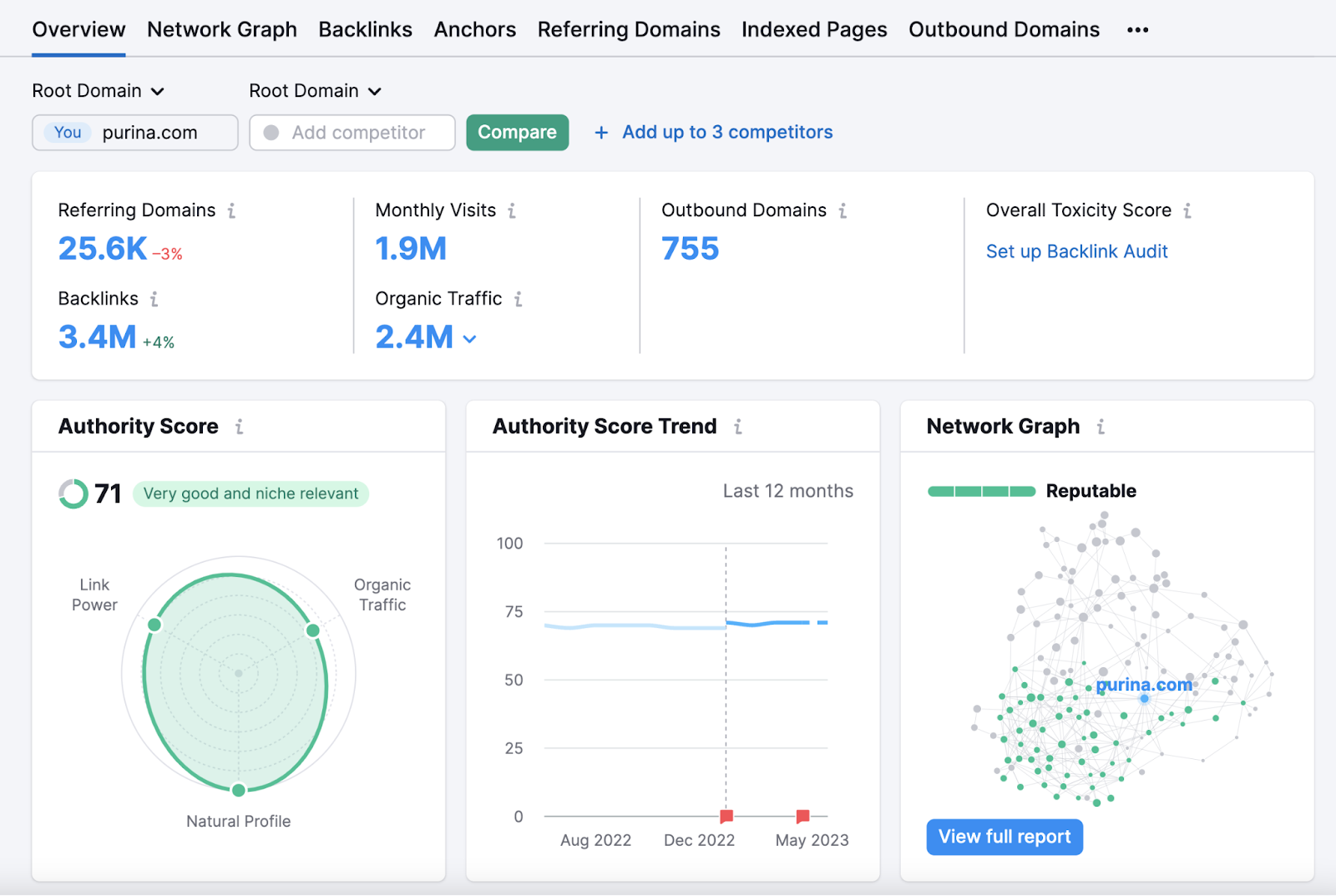Click the purina.com node in network graph

(1144, 698)
